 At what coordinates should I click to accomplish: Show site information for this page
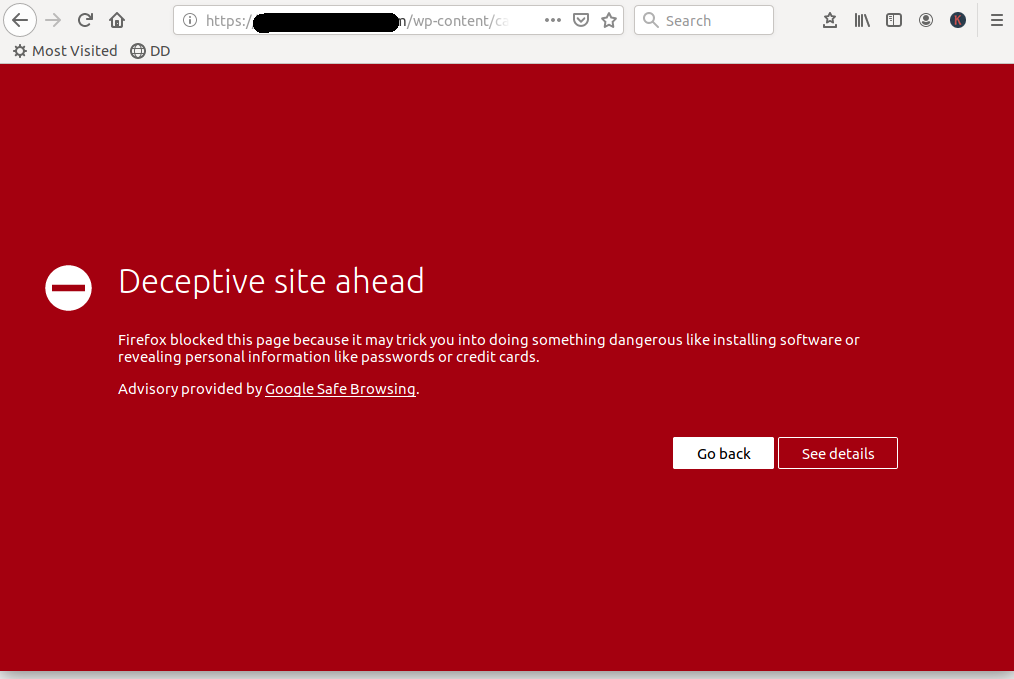coord(190,20)
